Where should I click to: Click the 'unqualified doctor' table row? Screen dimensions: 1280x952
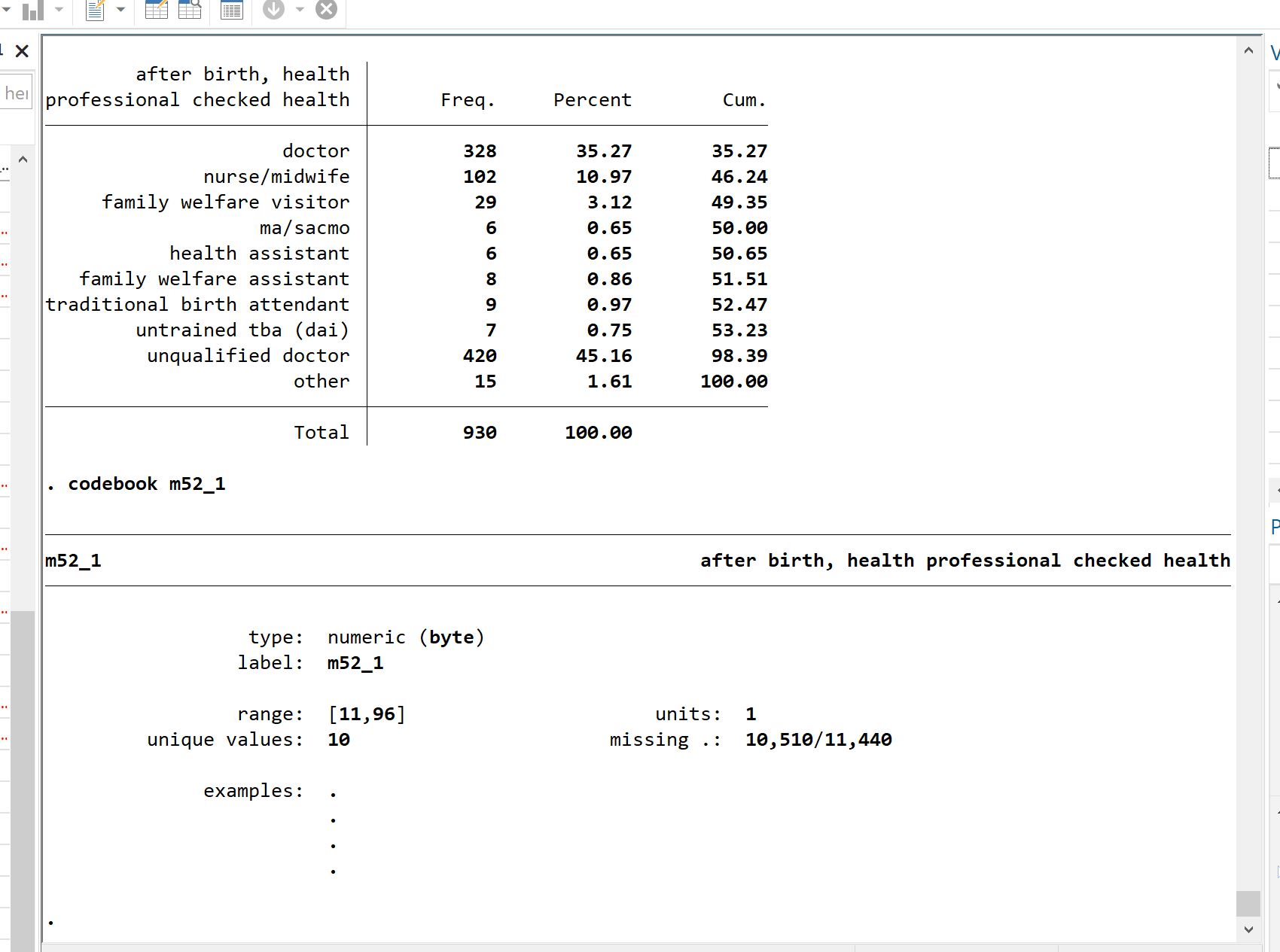pos(248,356)
